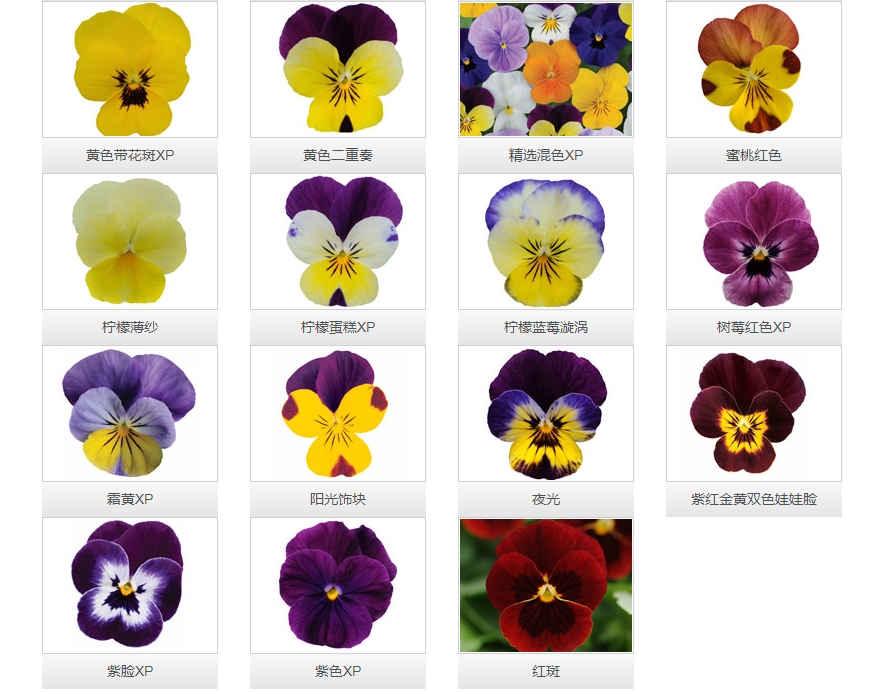Select the 柠檬蛋糕XP flower picture

[338, 242]
